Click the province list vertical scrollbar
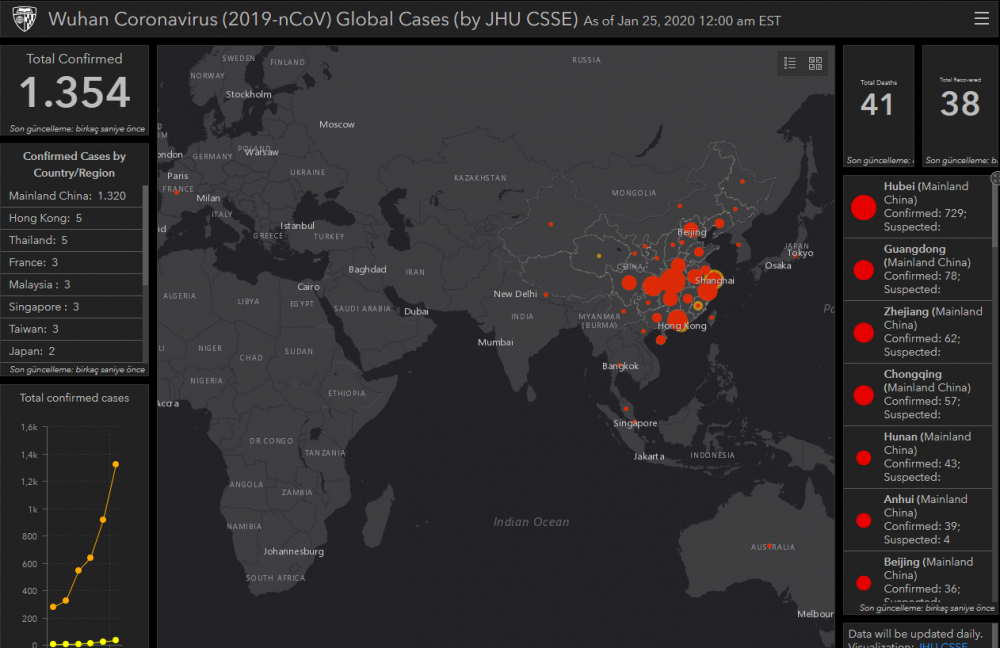The image size is (1000, 648). (x=994, y=215)
